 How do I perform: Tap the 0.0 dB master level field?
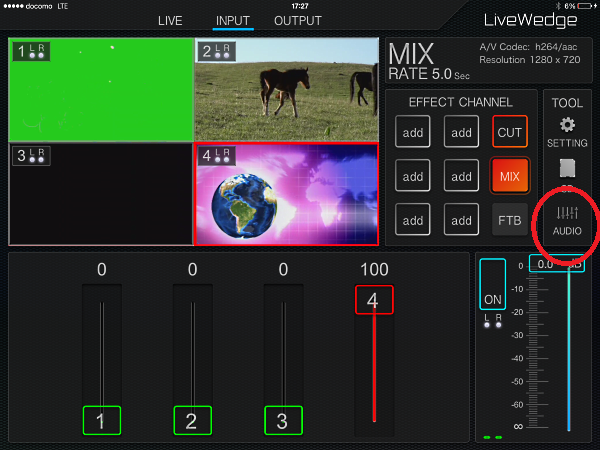pos(548,264)
